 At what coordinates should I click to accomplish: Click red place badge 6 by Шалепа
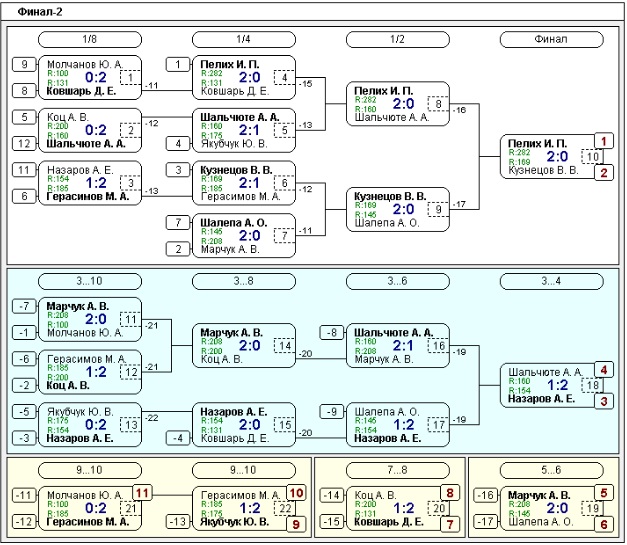tap(604, 524)
